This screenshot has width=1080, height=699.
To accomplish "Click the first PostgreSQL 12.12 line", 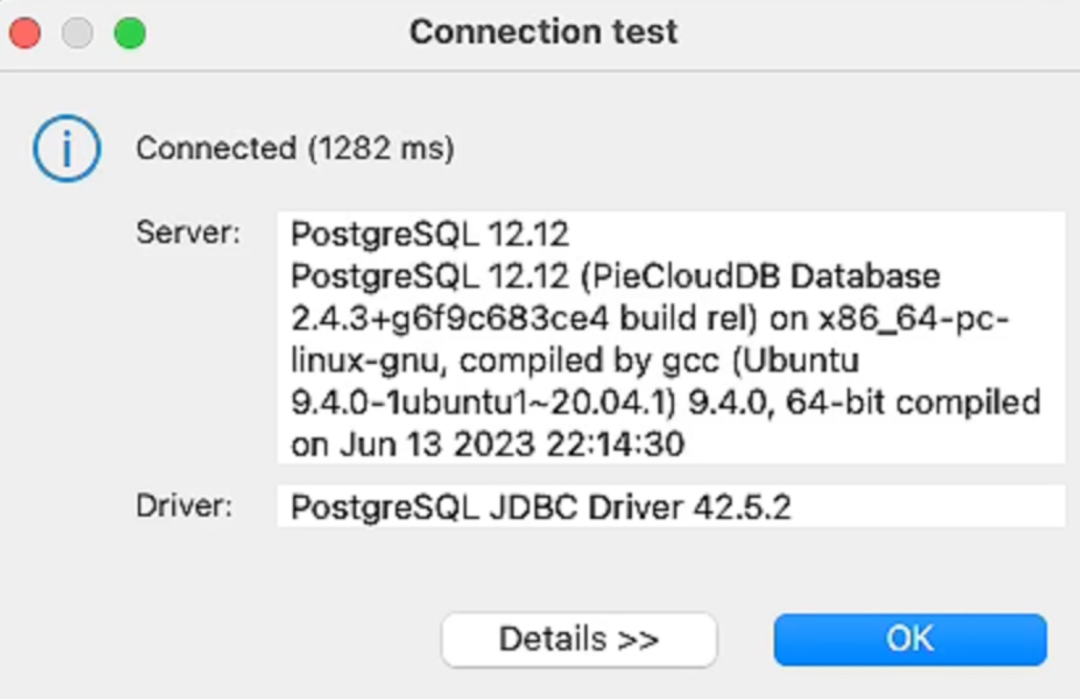I will click(430, 234).
